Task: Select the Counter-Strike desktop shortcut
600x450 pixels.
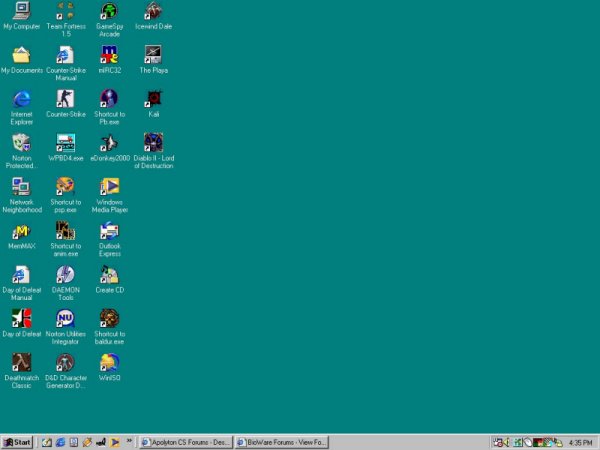Action: [65, 99]
